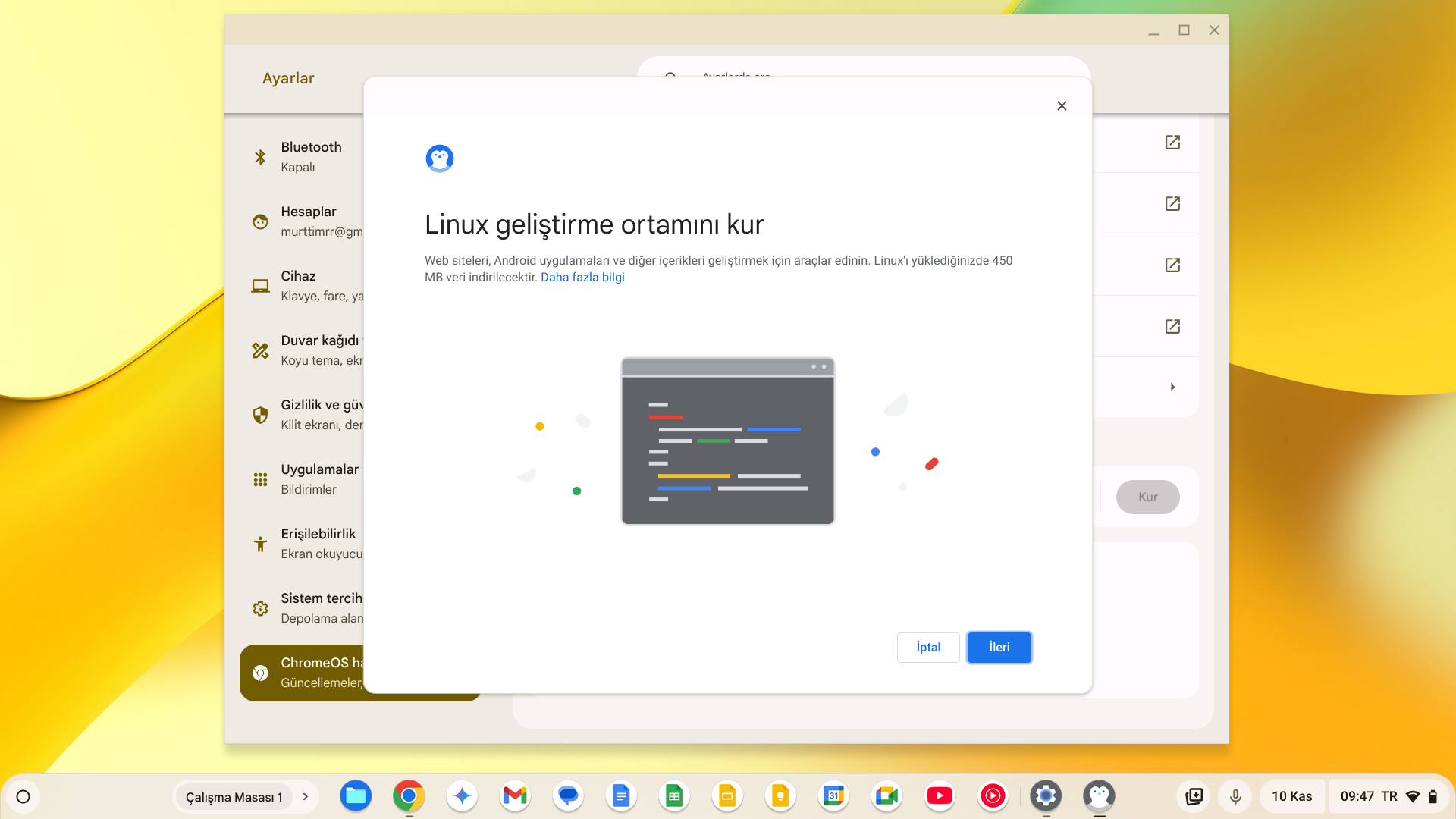Open Google Keep from the shelf
Screen dimensions: 1456x819
pyautogui.click(x=780, y=795)
